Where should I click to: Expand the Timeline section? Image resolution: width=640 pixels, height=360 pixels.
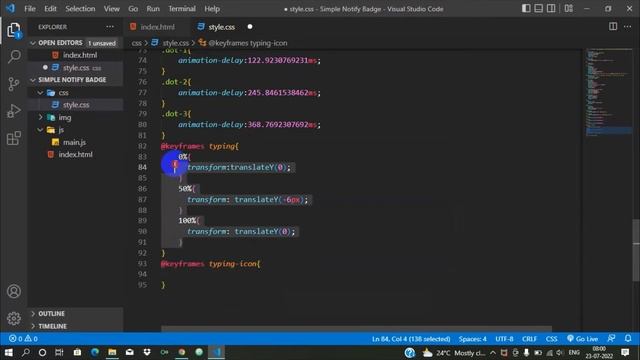(x=75, y=326)
